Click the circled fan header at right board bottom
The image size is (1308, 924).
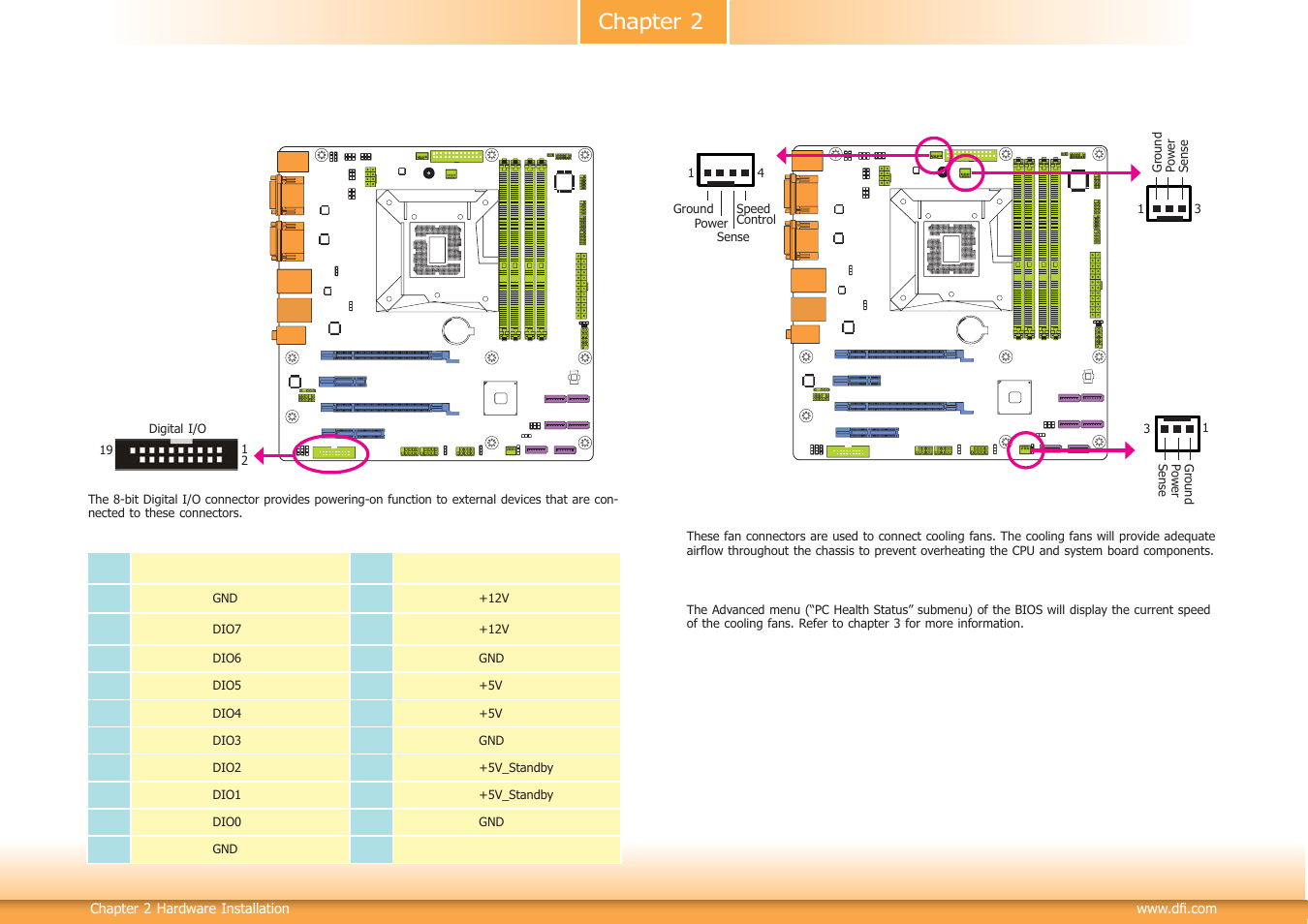[1026, 449]
